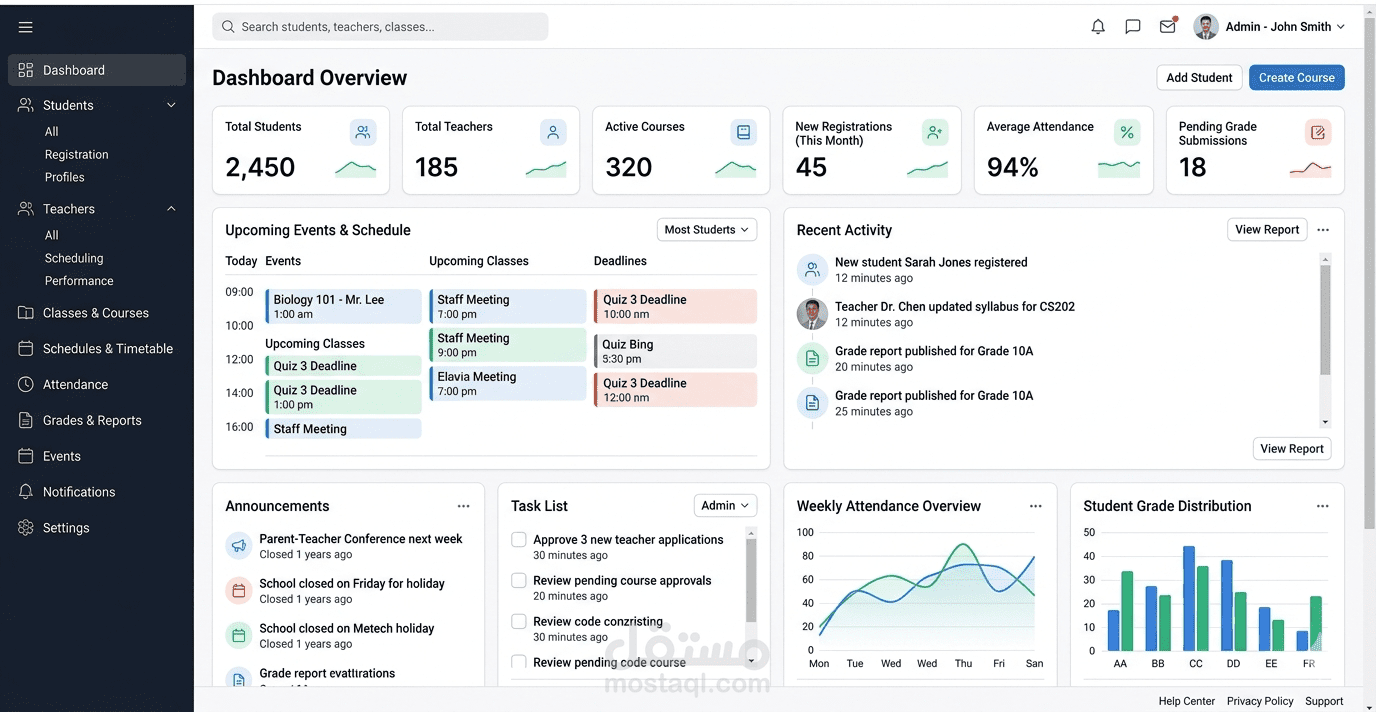Click the Attendance clock icon

(x=26, y=385)
